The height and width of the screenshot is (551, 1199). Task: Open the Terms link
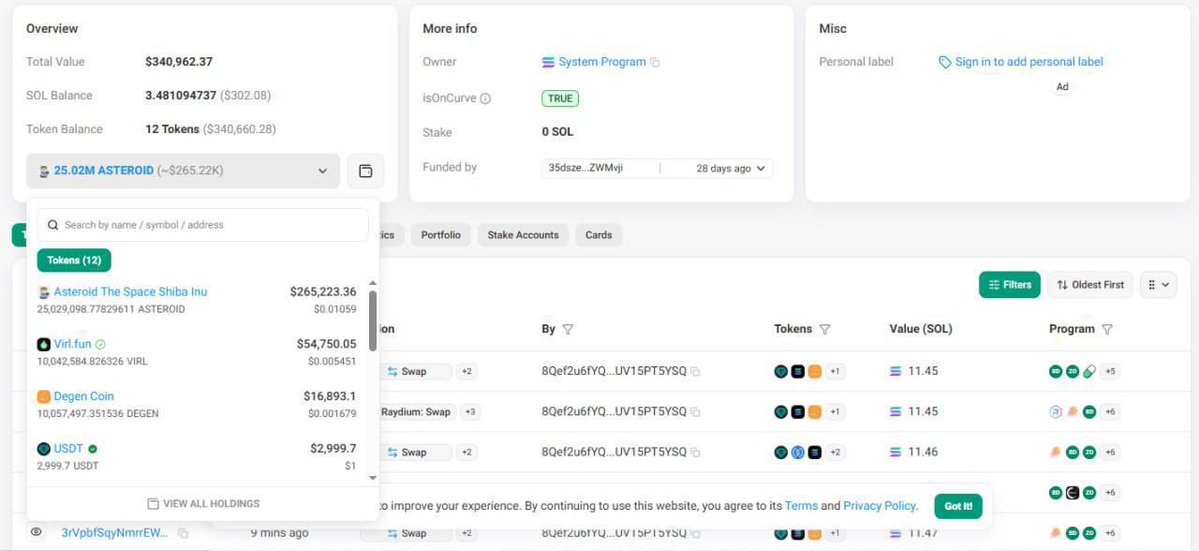point(801,506)
